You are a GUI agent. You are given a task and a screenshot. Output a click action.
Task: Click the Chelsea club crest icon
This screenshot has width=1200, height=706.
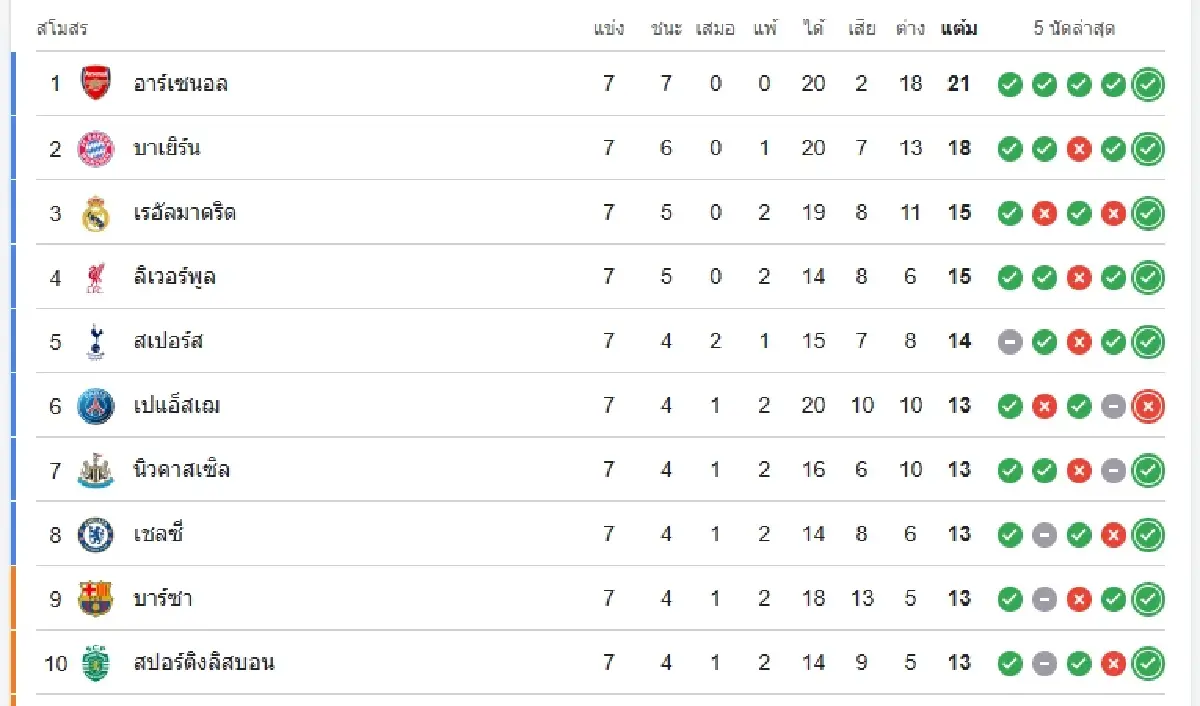coord(96,534)
